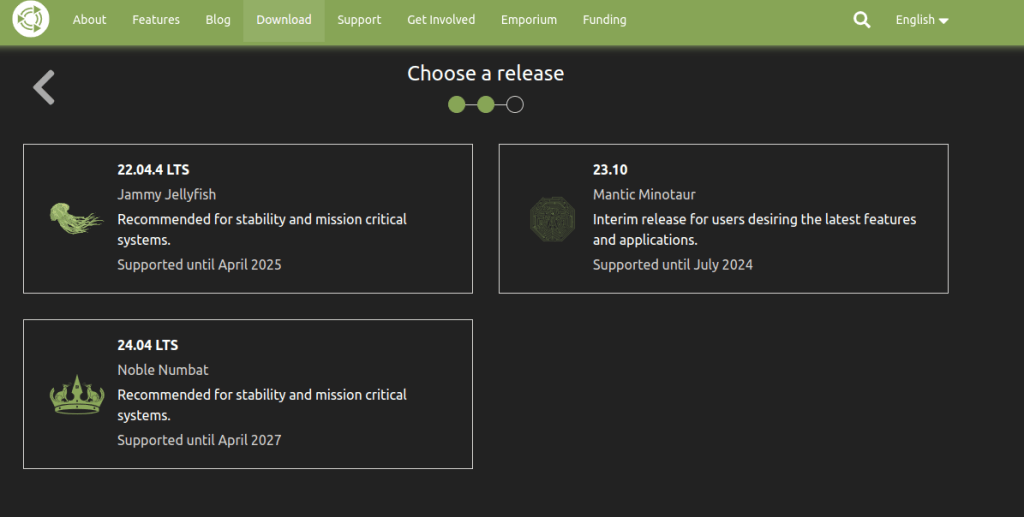Open the Funding menu item
The image size is (1024, 517).
605,20
